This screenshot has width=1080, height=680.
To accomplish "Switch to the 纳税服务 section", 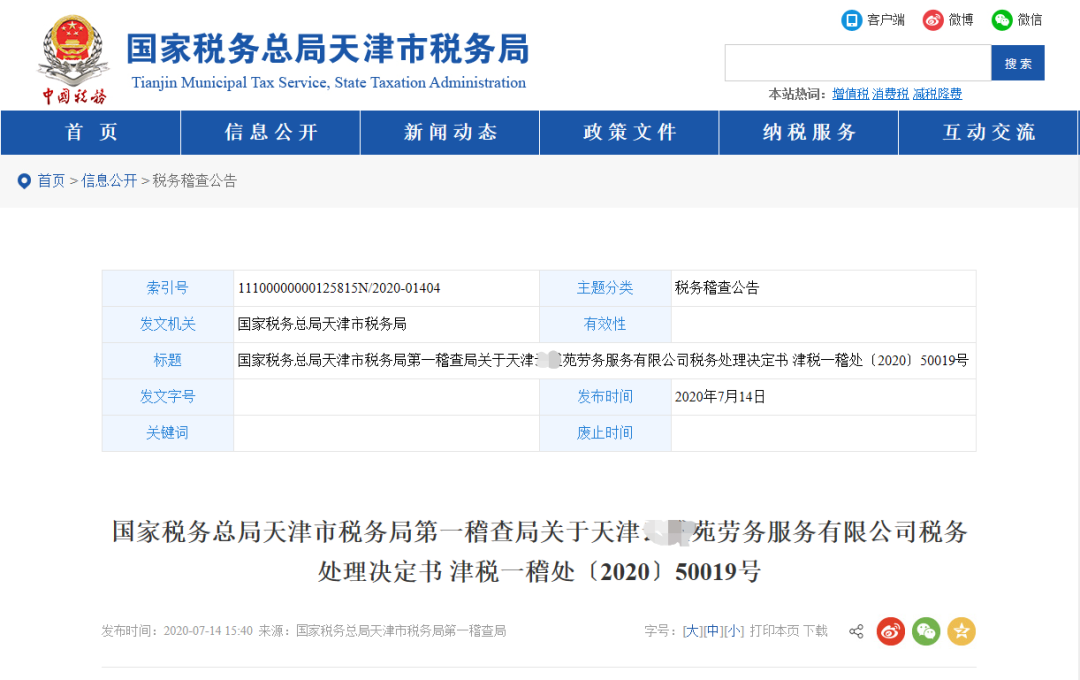I will tap(808, 132).
